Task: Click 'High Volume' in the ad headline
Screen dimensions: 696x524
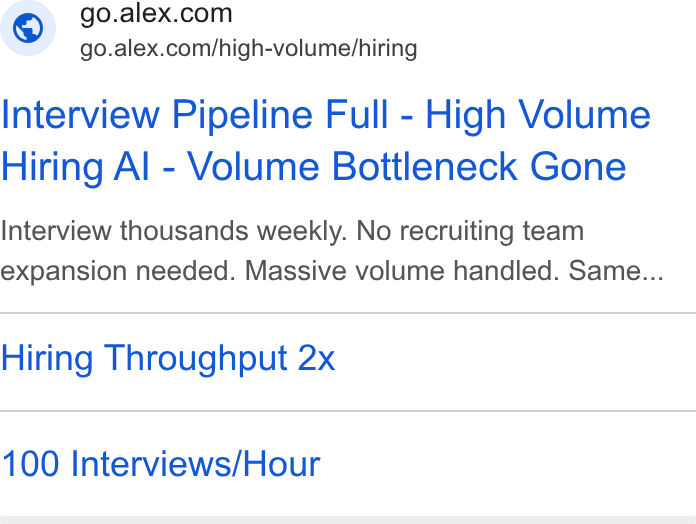Action: point(538,115)
